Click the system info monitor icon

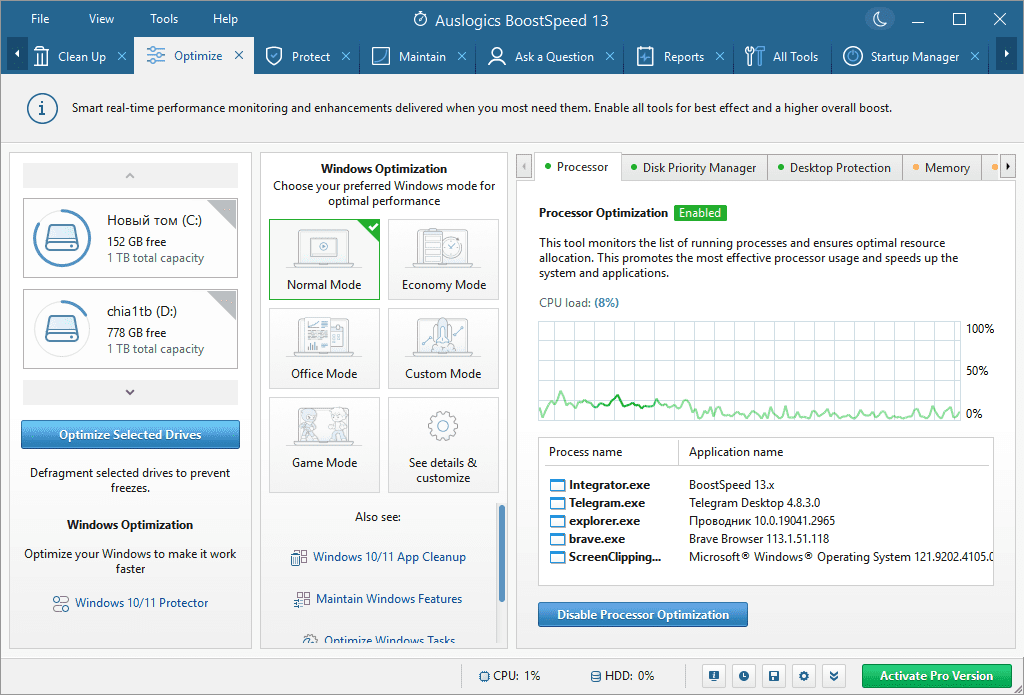[714, 676]
